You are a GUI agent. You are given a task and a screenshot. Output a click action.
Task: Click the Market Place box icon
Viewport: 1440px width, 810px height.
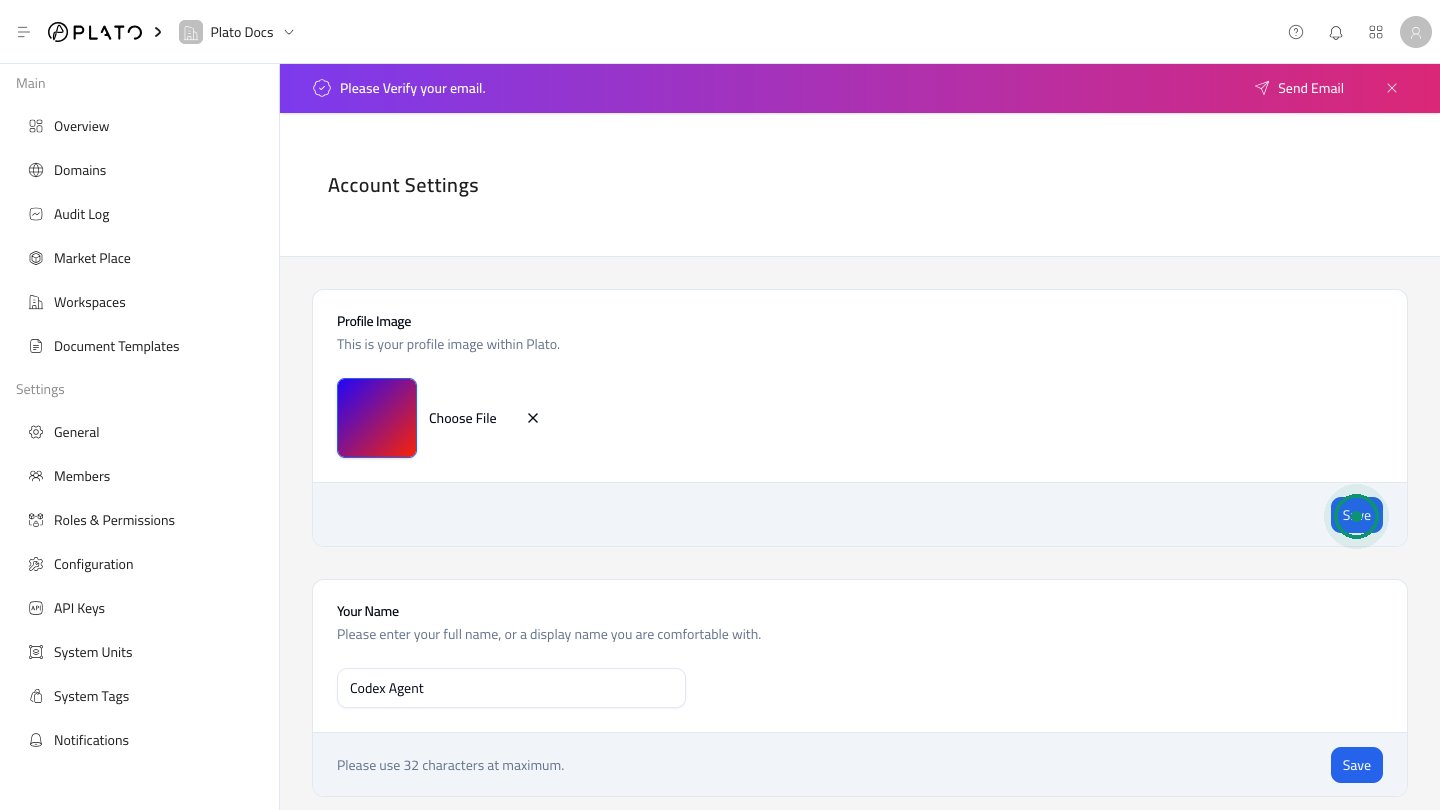tap(36, 258)
